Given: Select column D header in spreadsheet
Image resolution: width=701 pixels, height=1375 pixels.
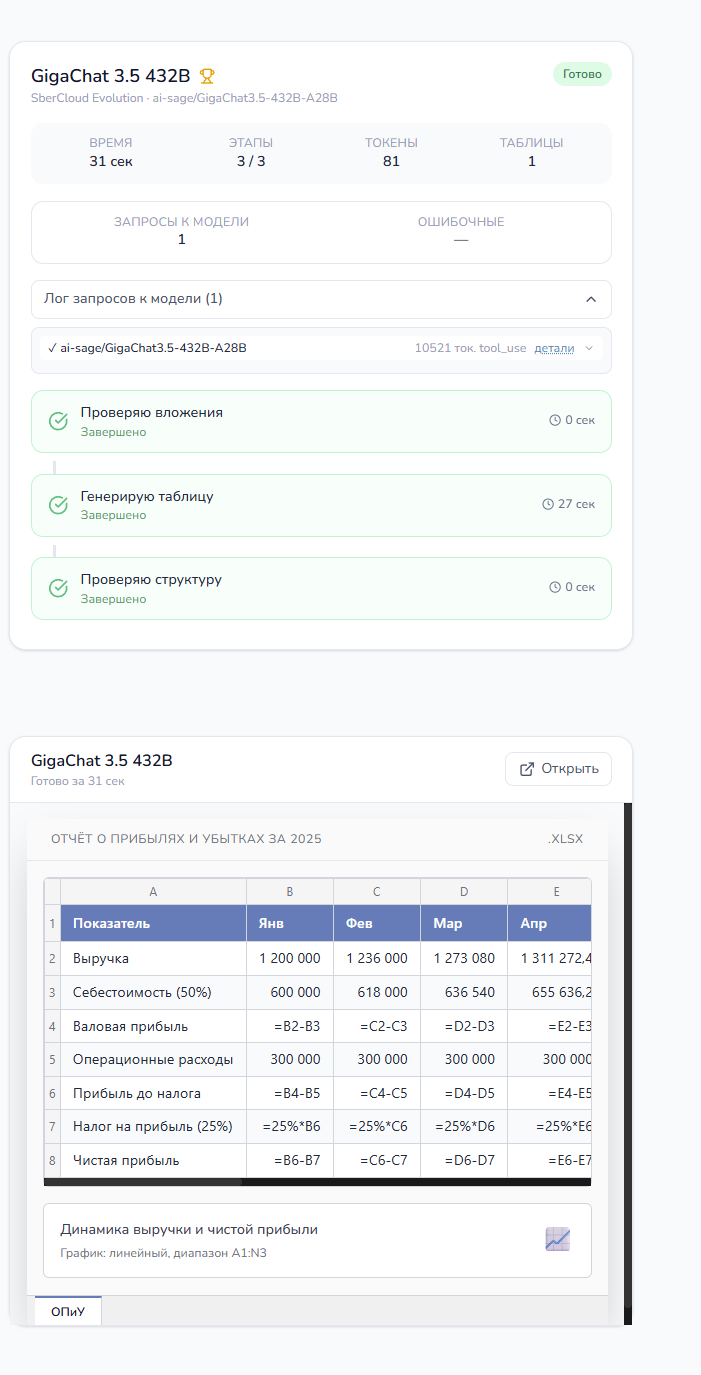Looking at the screenshot, I should point(464,892).
